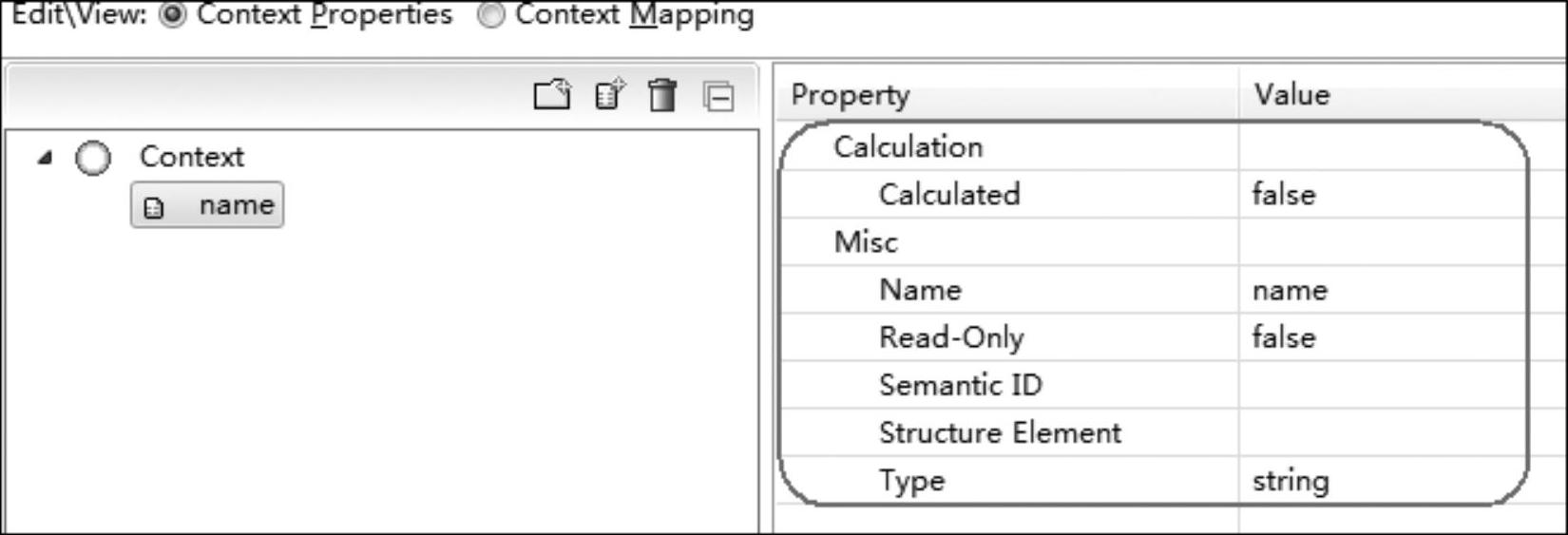Click the Context root node circle icon

point(93,158)
